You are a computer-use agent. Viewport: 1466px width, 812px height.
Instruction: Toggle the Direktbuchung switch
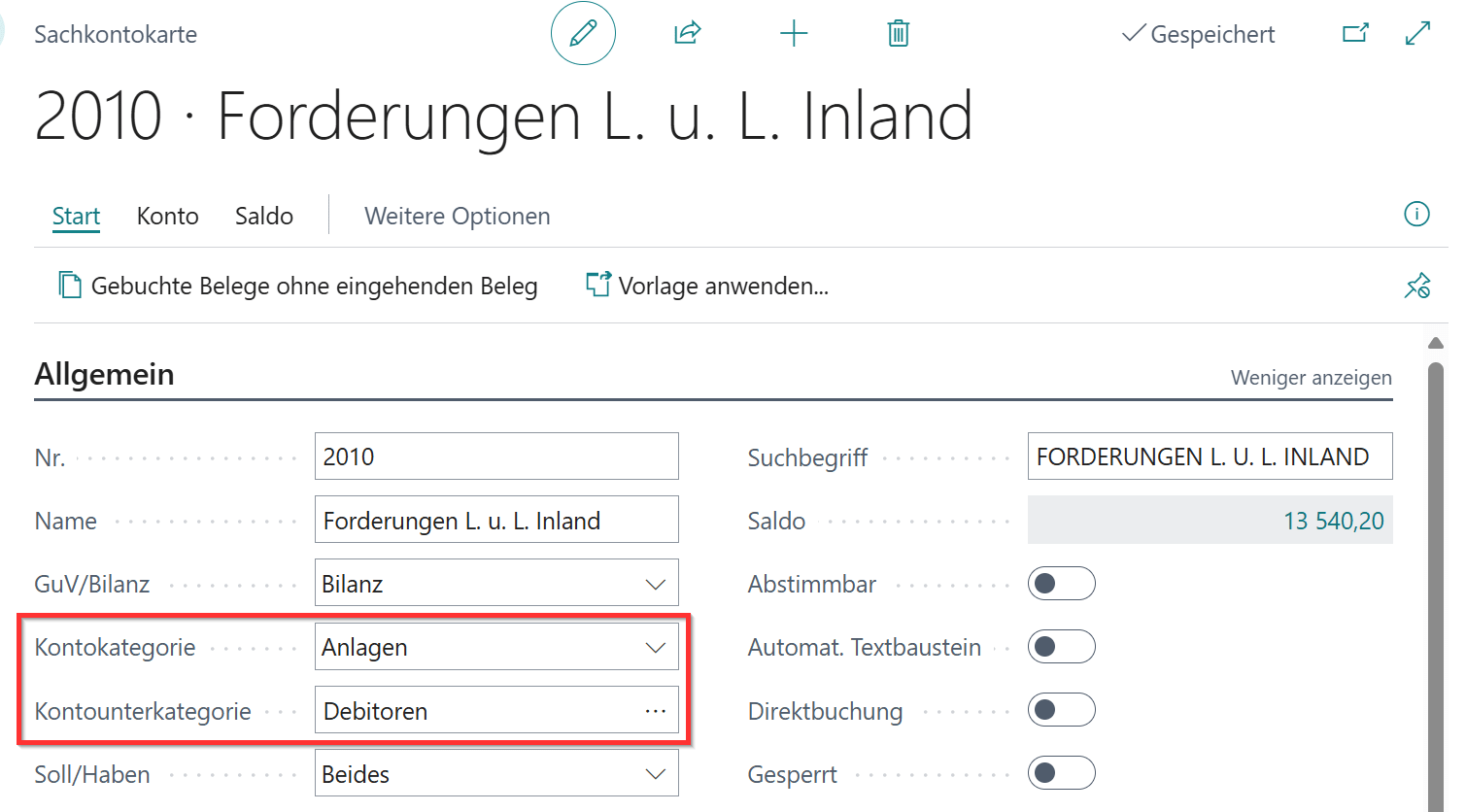click(x=1061, y=711)
